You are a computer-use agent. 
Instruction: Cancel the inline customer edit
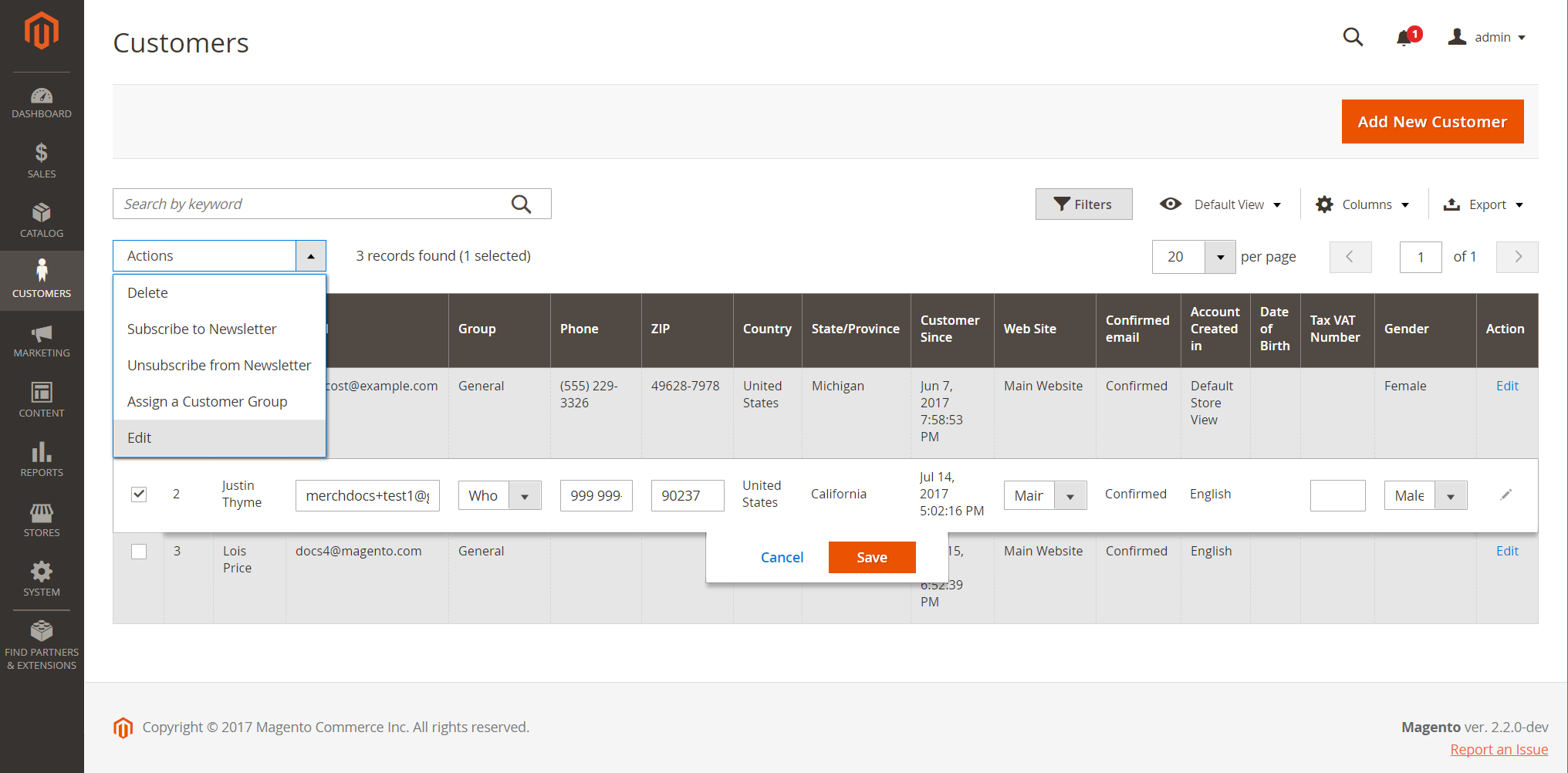point(782,558)
